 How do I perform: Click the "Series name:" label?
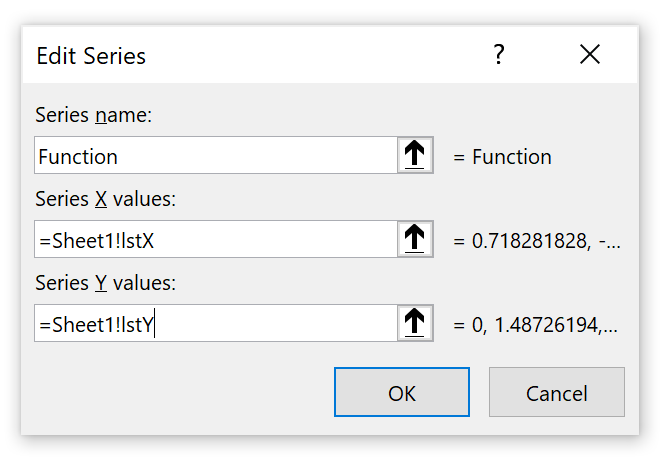[93, 115]
